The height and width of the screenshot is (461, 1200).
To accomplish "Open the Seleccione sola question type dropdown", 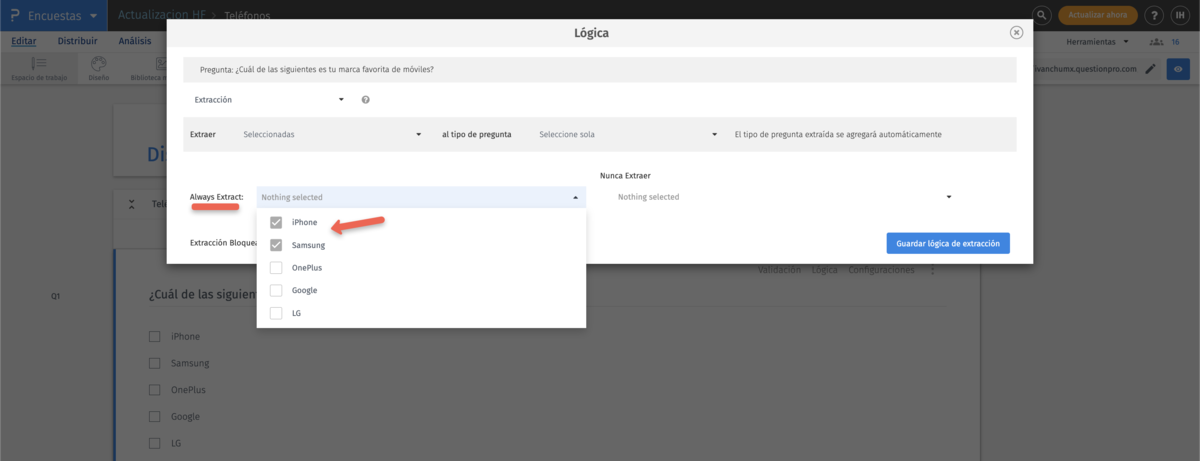I will [627, 134].
